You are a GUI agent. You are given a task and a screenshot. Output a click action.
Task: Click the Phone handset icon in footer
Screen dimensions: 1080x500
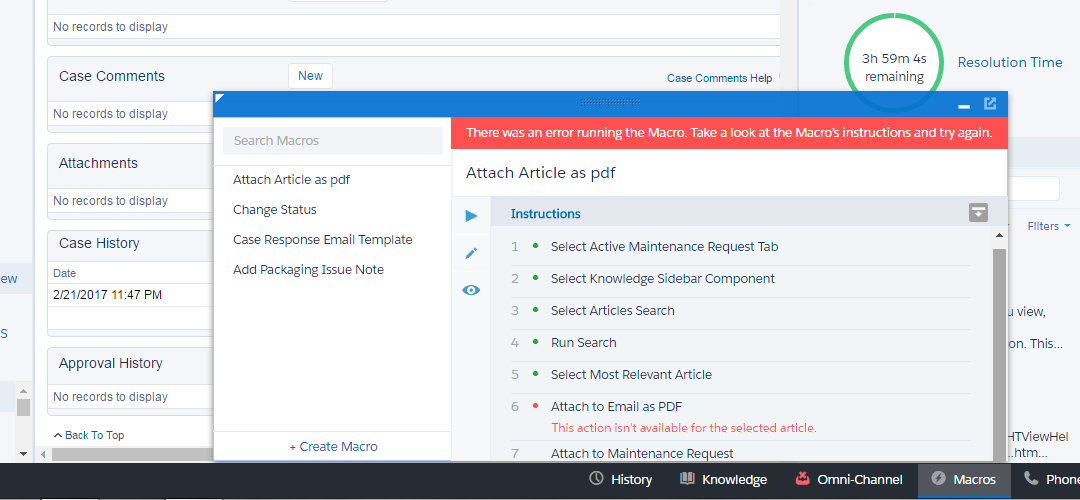[1031, 479]
